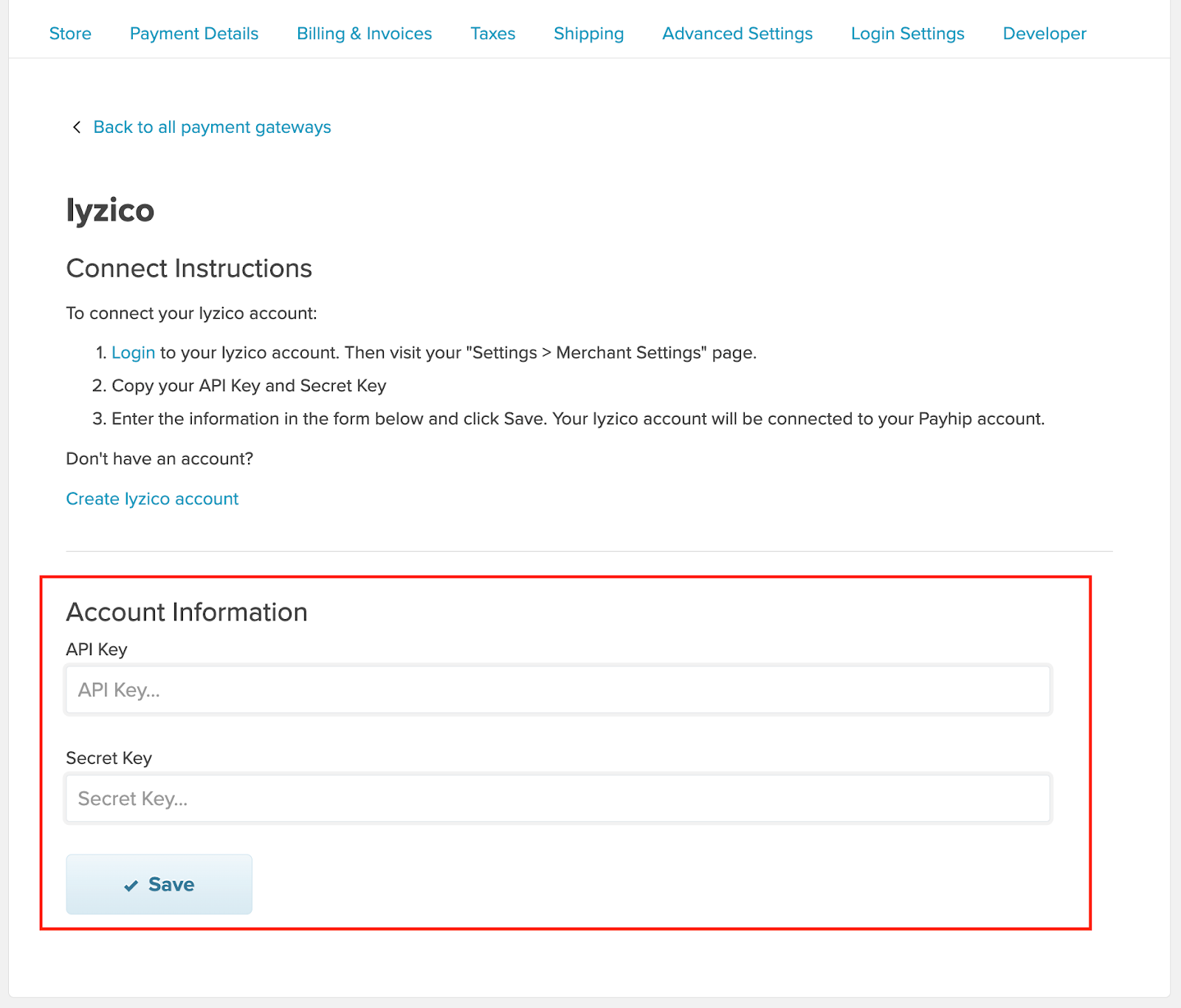Open the Store tab
1181x1008 pixels.
(x=70, y=34)
